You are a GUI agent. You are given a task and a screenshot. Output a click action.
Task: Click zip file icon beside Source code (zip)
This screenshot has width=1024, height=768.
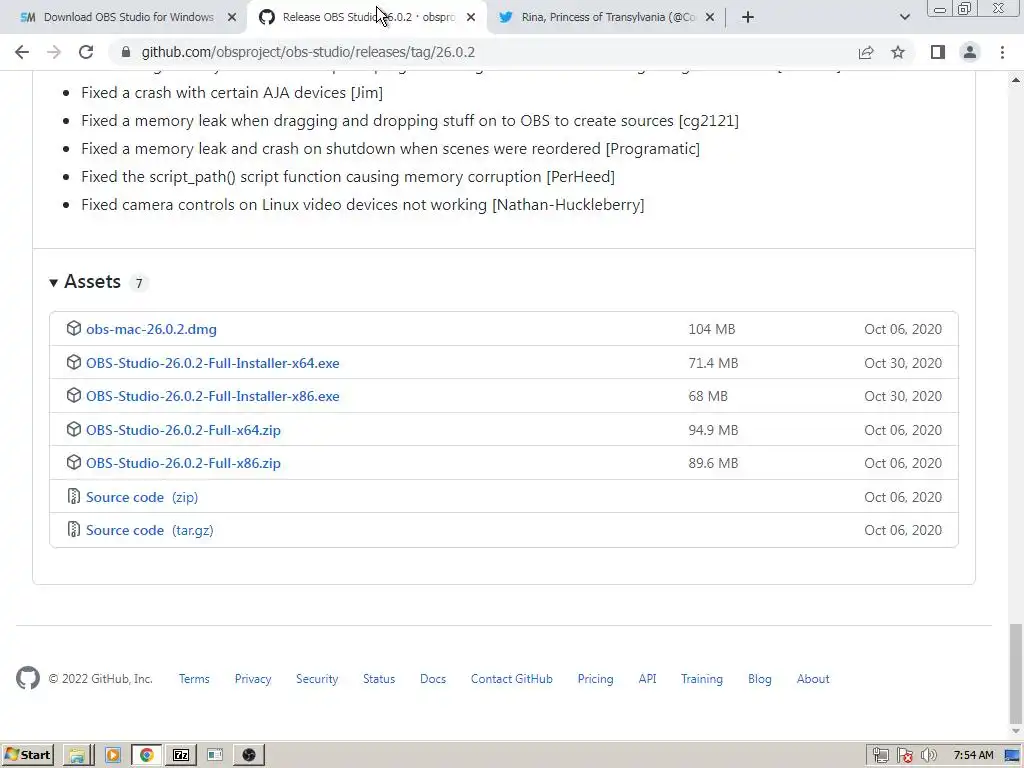pos(74,496)
